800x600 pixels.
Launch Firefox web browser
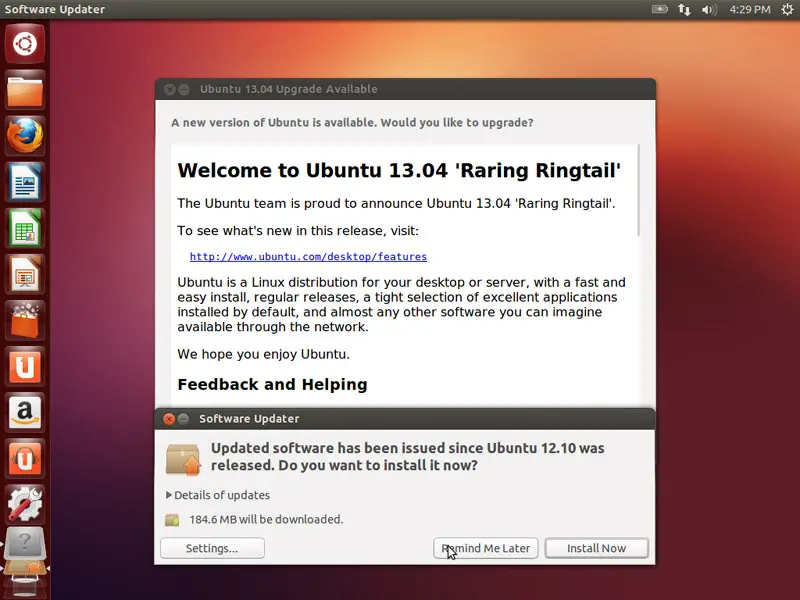coord(24,137)
